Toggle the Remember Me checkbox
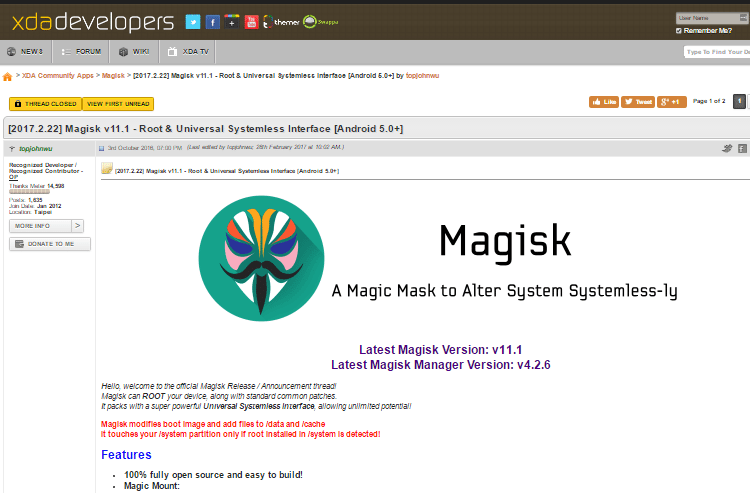Image resolution: width=750 pixels, height=493 pixels. pos(678,31)
